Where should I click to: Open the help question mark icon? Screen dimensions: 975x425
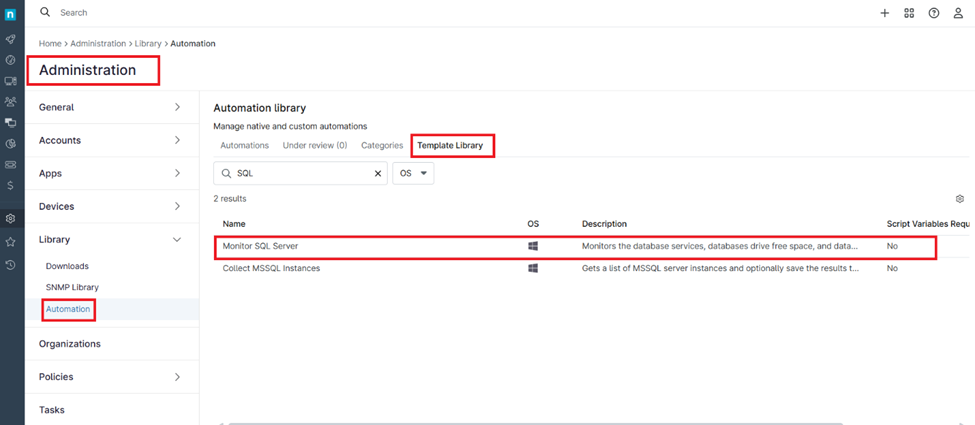click(934, 13)
